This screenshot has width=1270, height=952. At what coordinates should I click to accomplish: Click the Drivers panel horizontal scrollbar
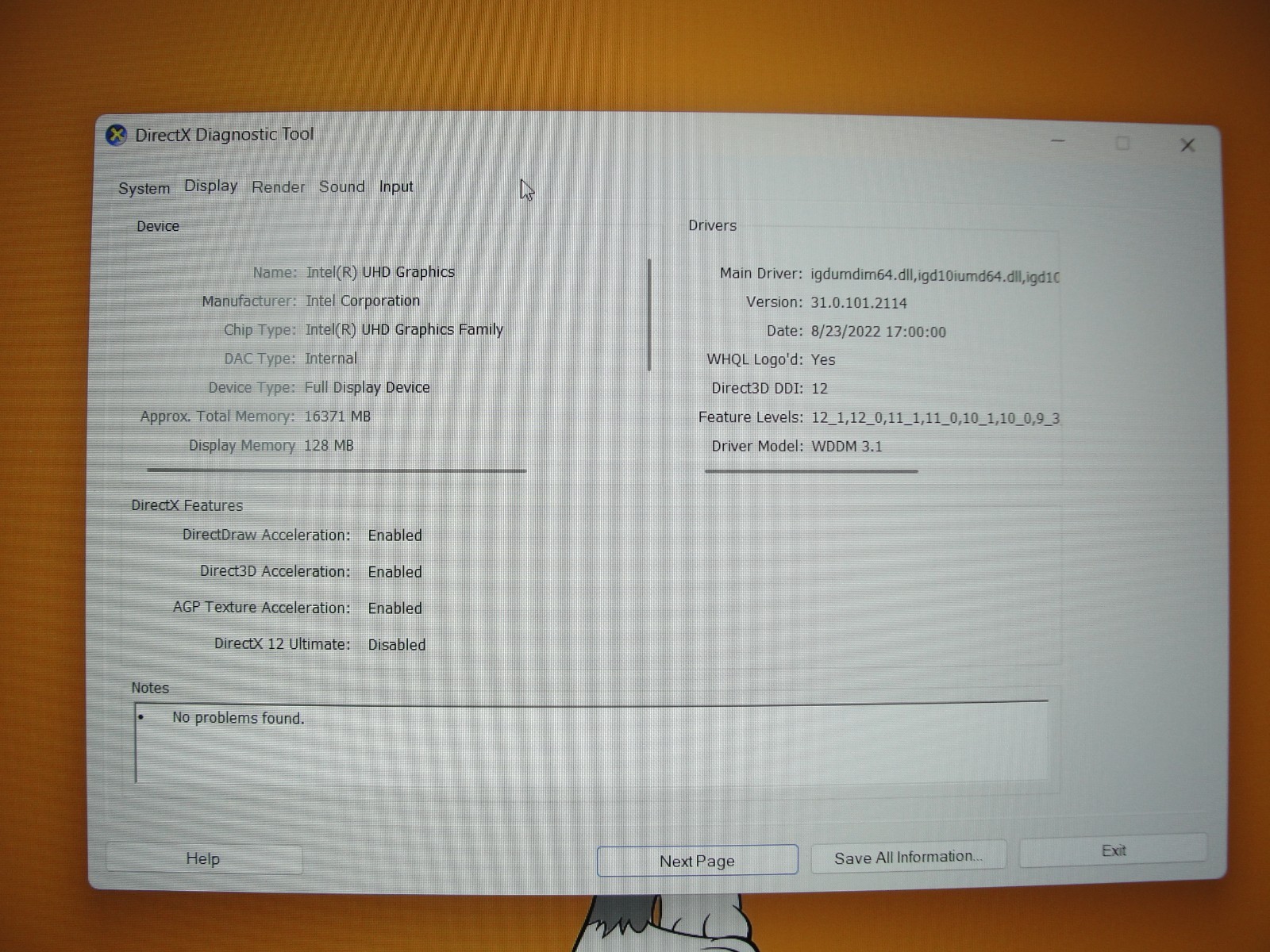pyautogui.click(x=811, y=471)
